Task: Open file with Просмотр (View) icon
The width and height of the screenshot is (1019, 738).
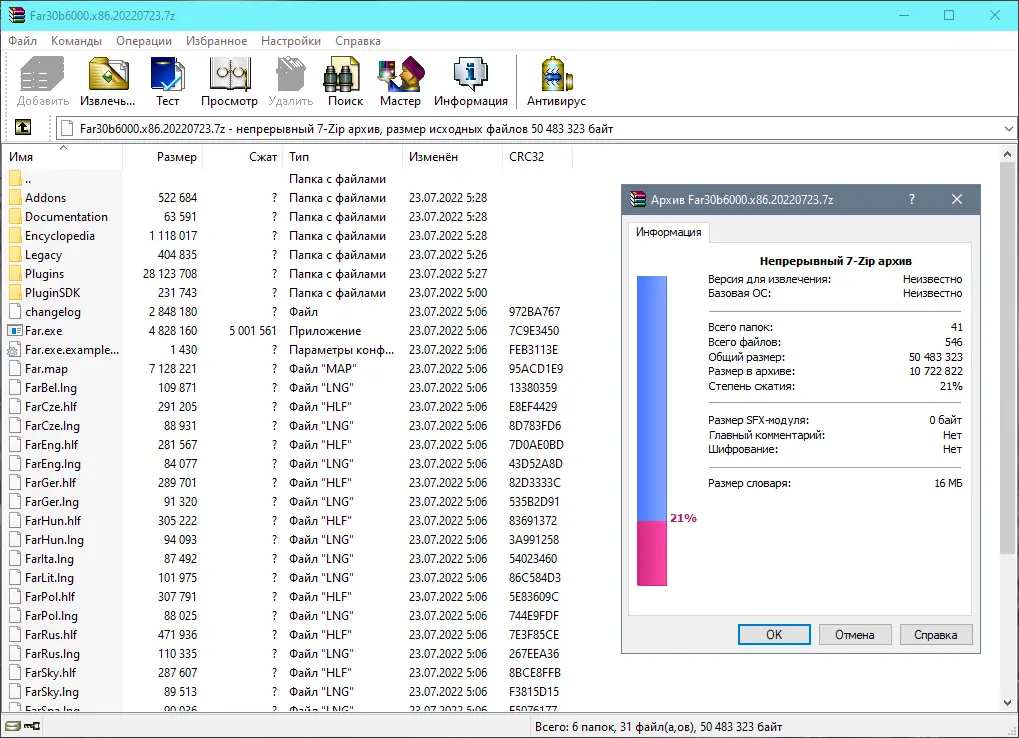Action: [x=229, y=80]
